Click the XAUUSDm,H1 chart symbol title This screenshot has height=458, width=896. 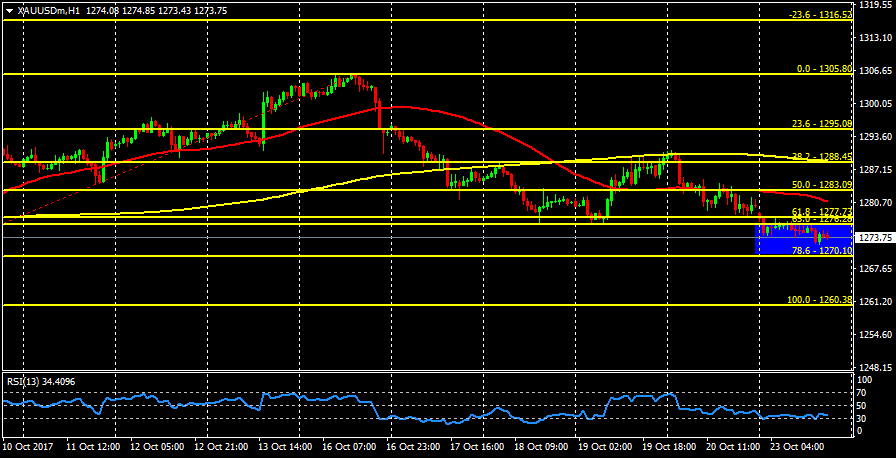(49, 9)
